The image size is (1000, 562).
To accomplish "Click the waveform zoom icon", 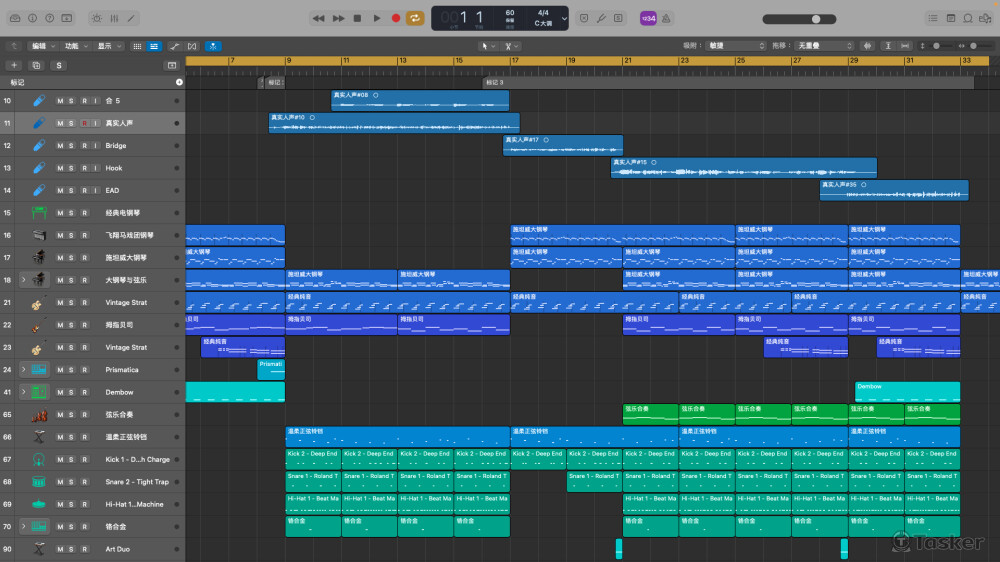I will (x=867, y=46).
